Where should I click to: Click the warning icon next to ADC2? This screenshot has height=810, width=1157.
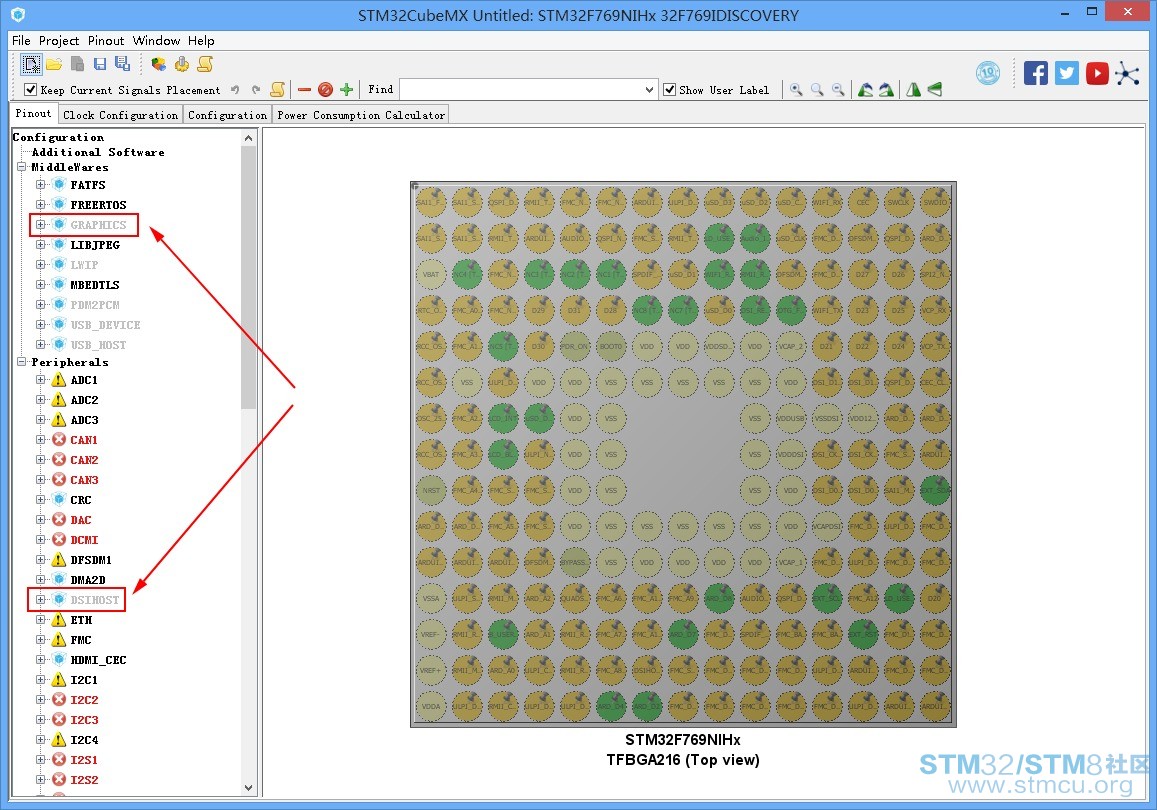[59, 400]
